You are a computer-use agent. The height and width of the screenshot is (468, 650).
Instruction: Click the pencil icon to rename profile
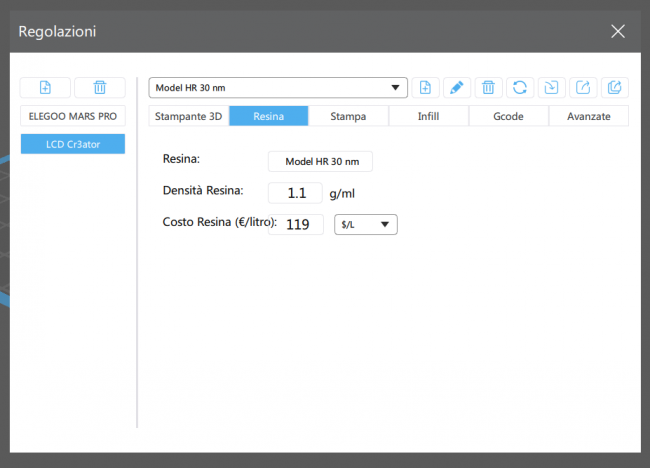pyautogui.click(x=456, y=88)
